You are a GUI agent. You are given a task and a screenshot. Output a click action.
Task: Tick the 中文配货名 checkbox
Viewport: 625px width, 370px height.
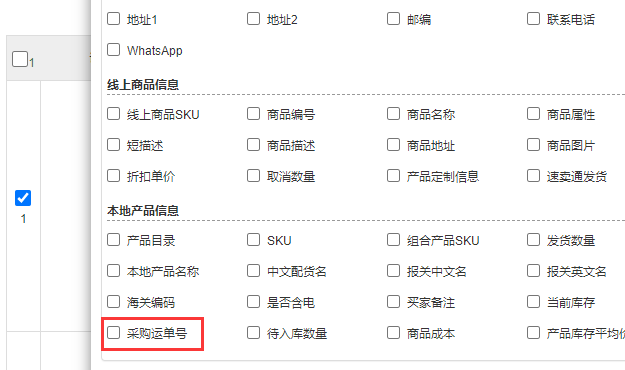(x=254, y=271)
